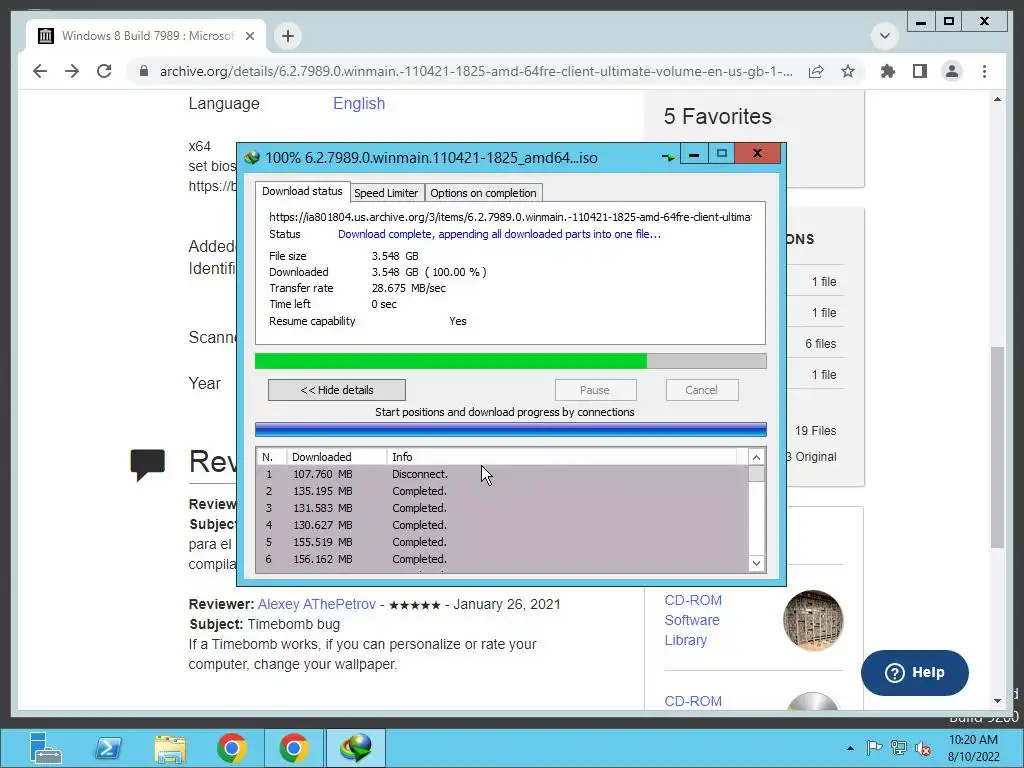Open PowerShell from taskbar
The height and width of the screenshot is (768, 1024).
pos(108,748)
